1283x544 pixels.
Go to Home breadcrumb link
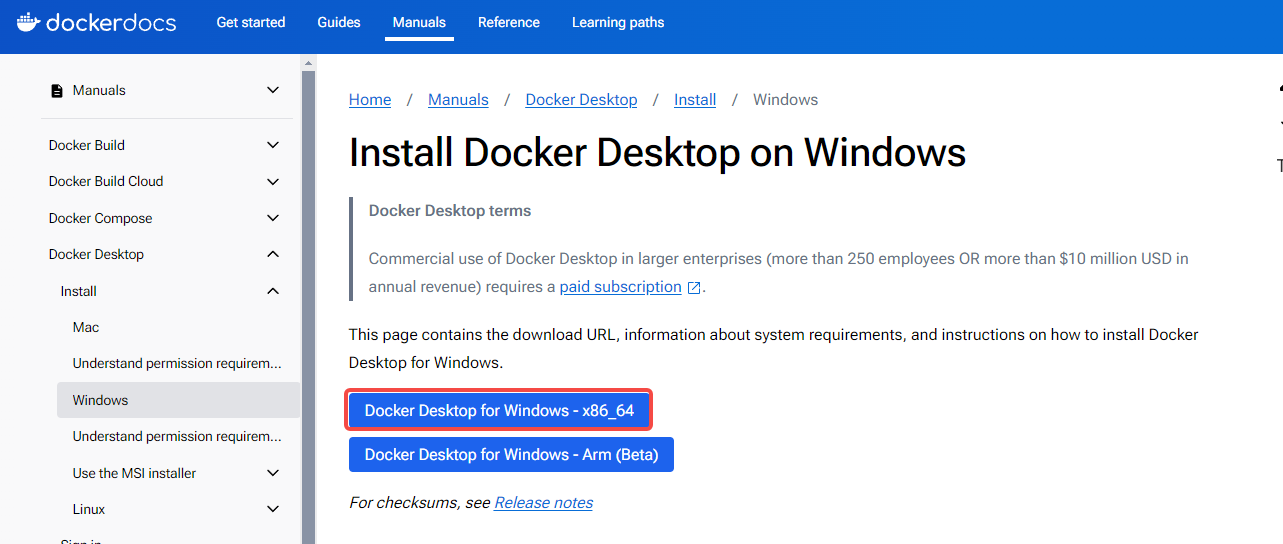point(370,100)
